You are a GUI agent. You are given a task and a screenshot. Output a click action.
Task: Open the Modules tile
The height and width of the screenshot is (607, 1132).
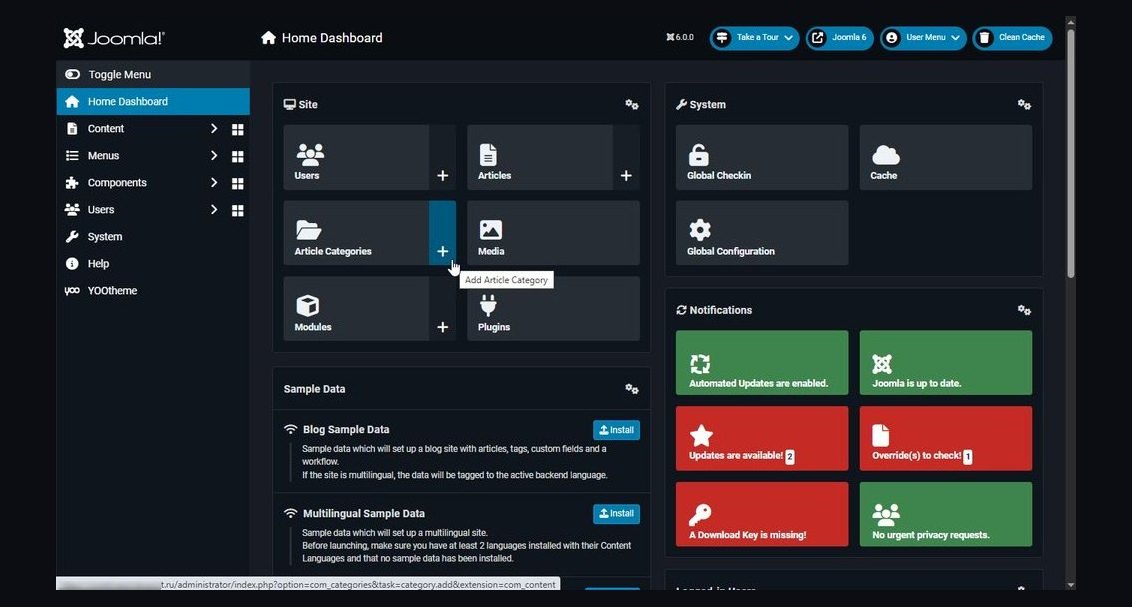pyautogui.click(x=356, y=309)
